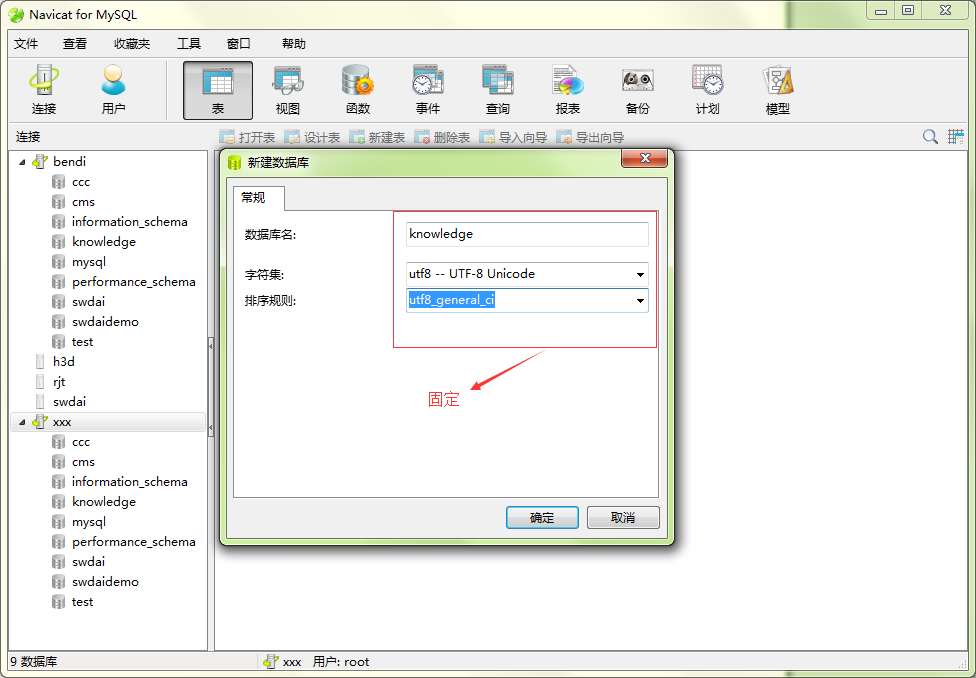Open the 备份 (Backup) toolbar icon

(x=637, y=90)
